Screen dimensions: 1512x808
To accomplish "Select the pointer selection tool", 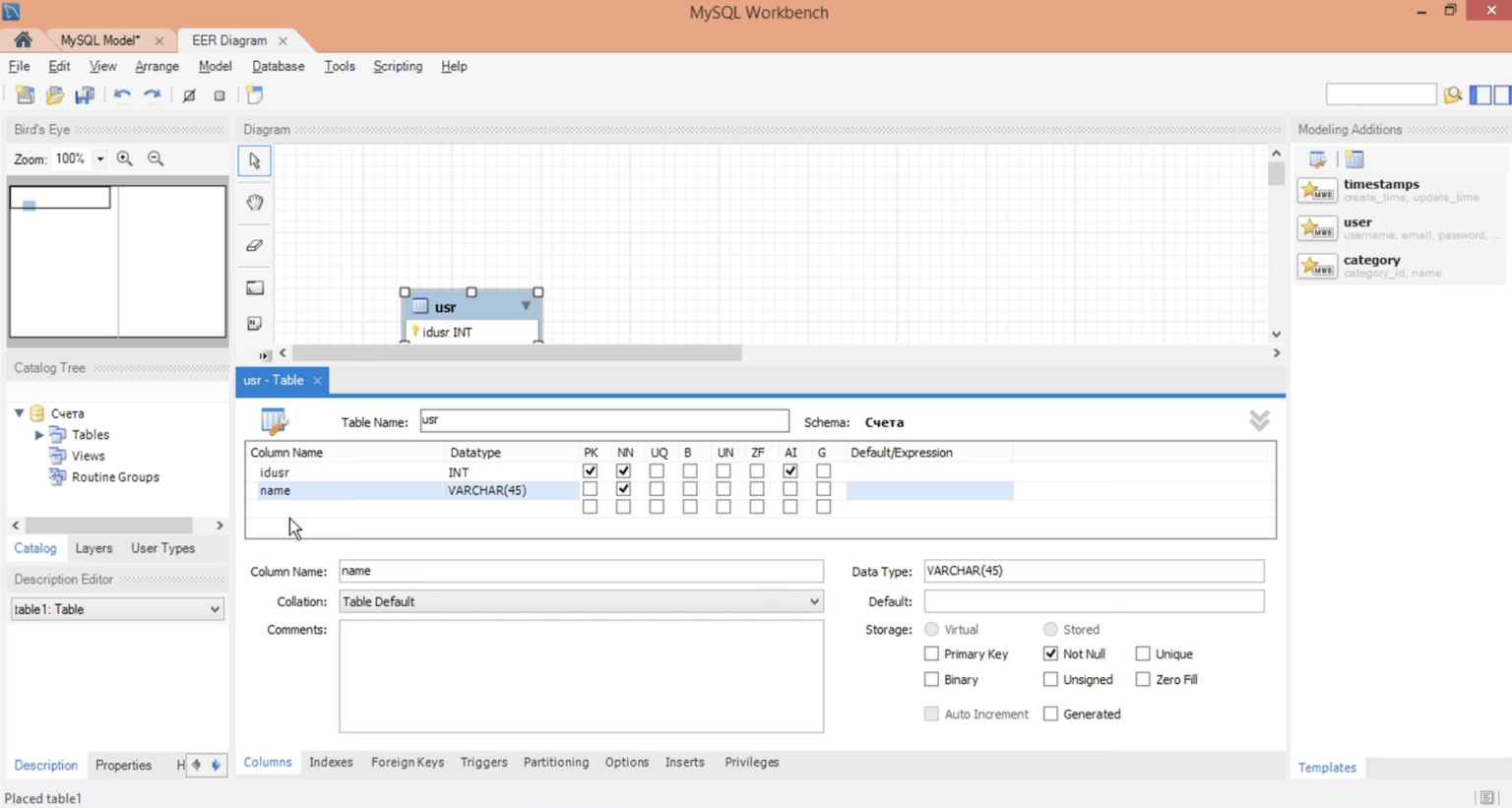I will pyautogui.click(x=255, y=160).
